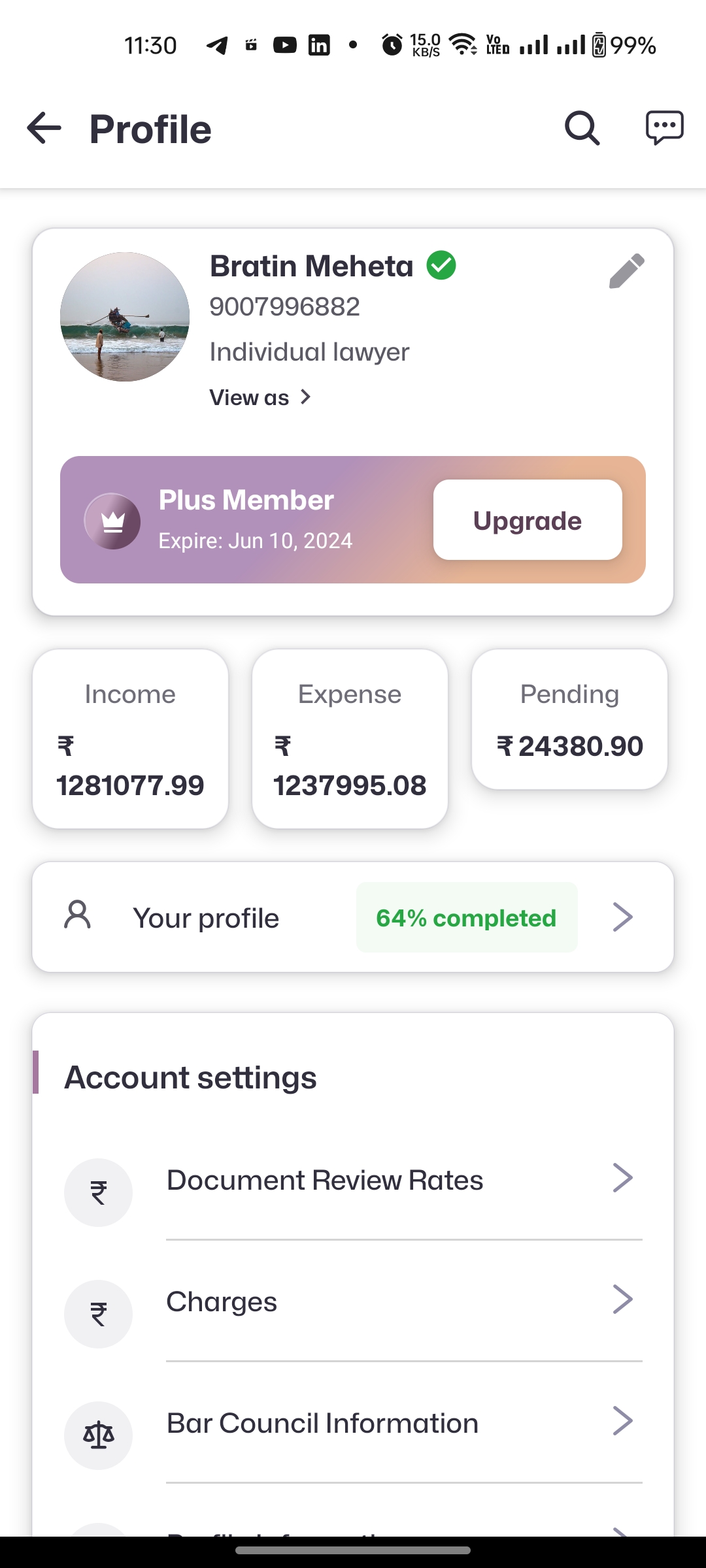
Task: Tap the green verified badge
Action: tap(441, 265)
